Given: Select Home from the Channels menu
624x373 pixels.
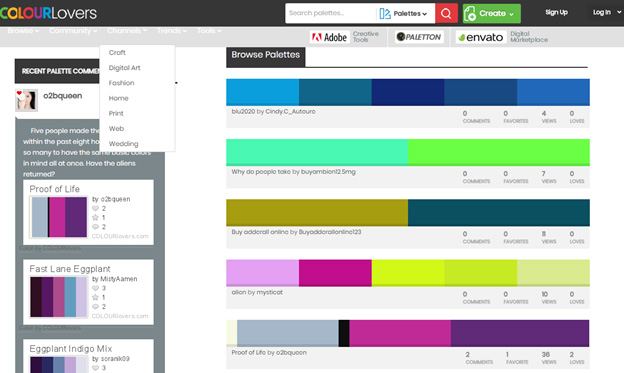Looking at the screenshot, I should pos(119,98).
